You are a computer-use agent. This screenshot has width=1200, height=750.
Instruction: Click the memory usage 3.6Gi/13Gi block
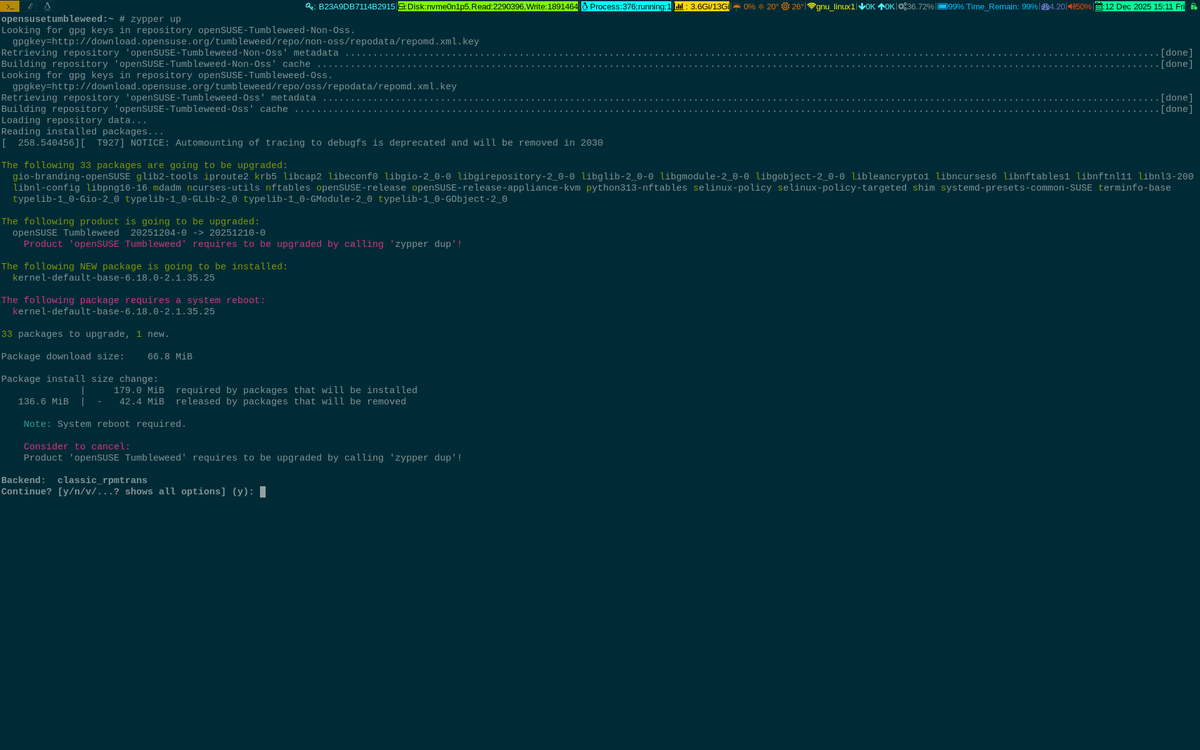[x=702, y=6]
